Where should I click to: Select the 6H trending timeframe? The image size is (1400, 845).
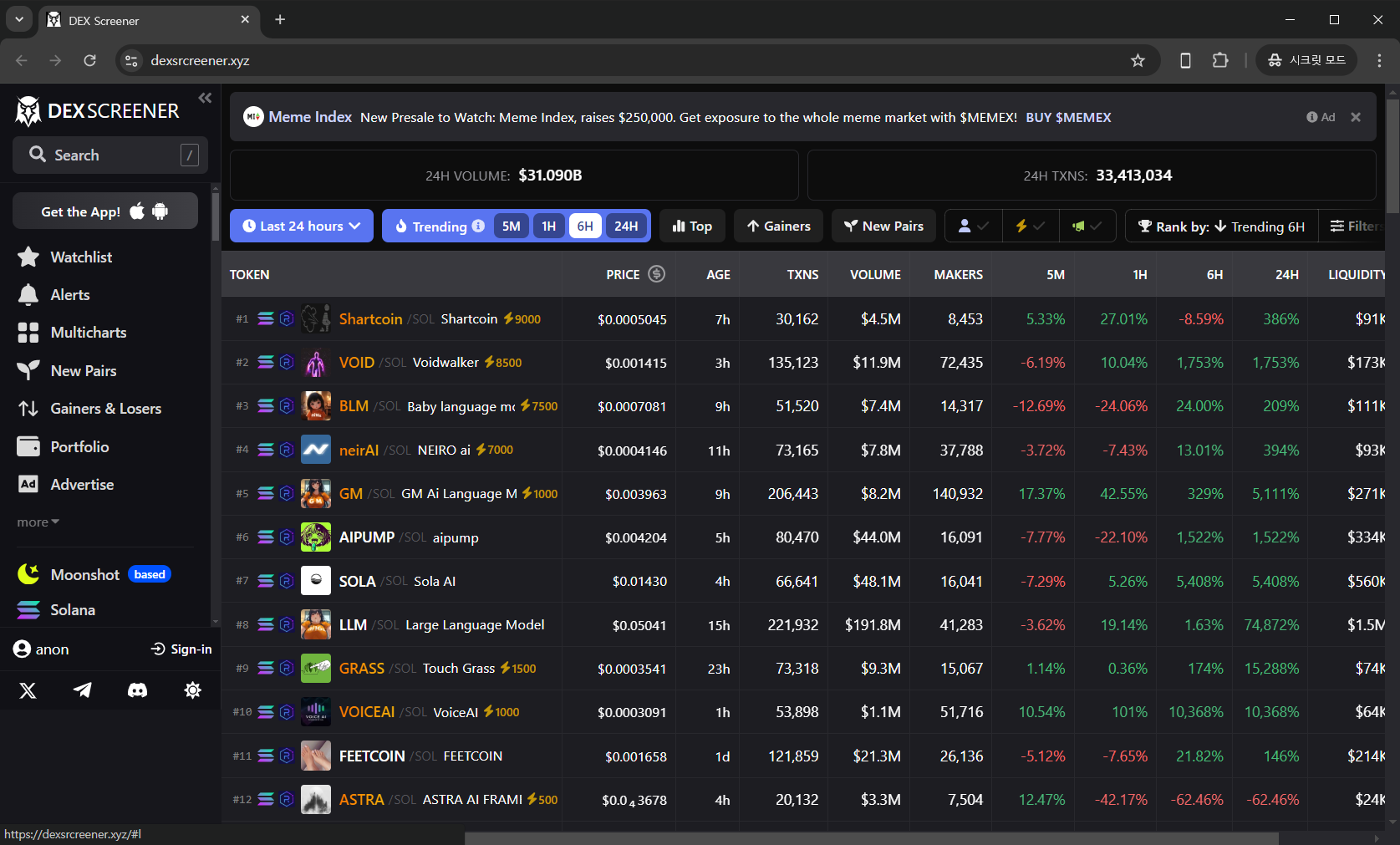point(585,226)
